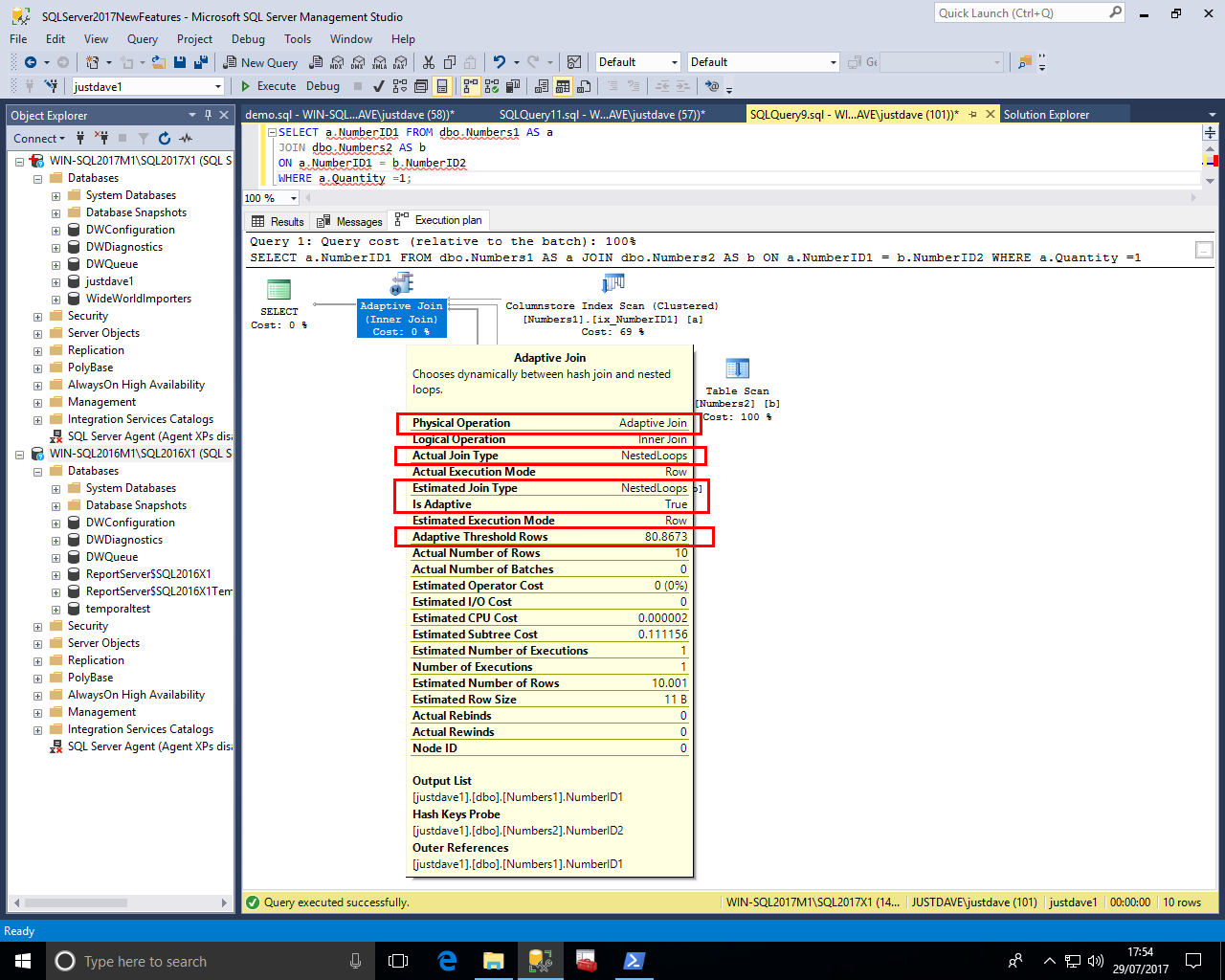Viewport: 1225px width, 980px height.
Task: Click the Display Estimated Execution Plan icon
Action: 400,86
